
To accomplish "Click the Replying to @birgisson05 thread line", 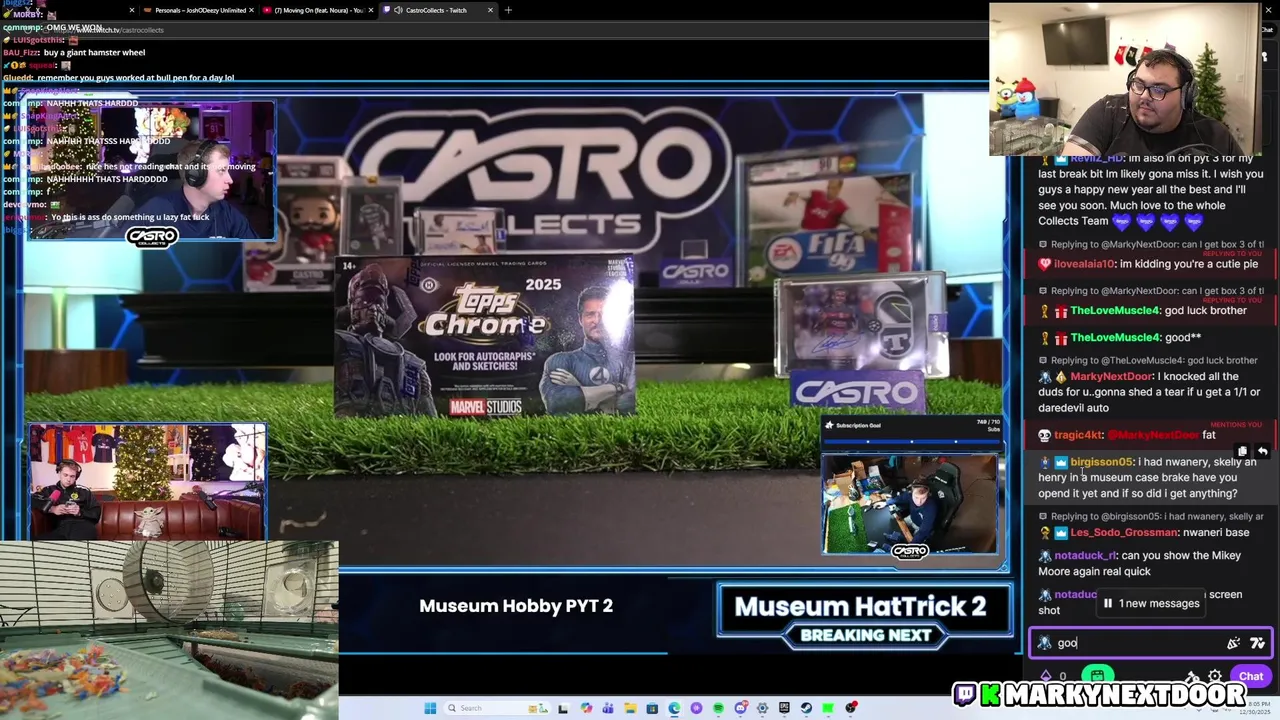I will [1152, 517].
